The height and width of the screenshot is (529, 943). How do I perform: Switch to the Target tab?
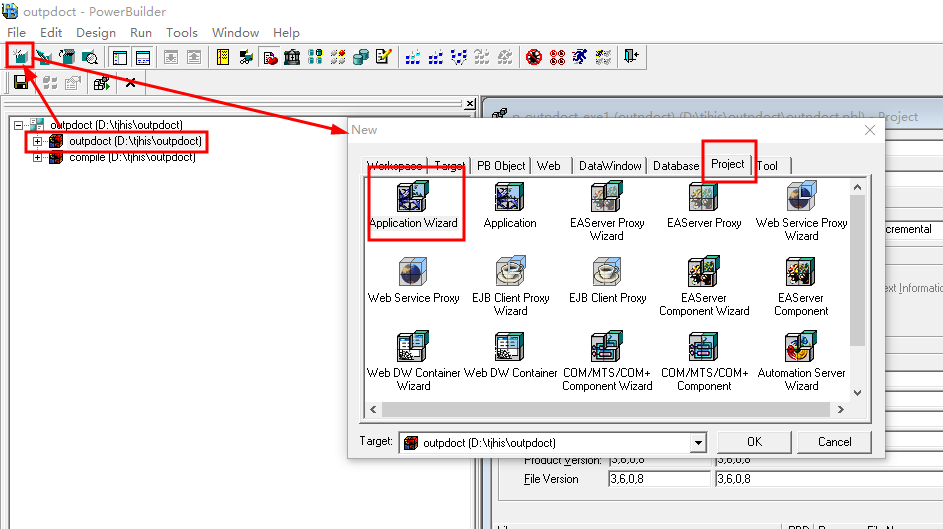[x=449, y=166]
